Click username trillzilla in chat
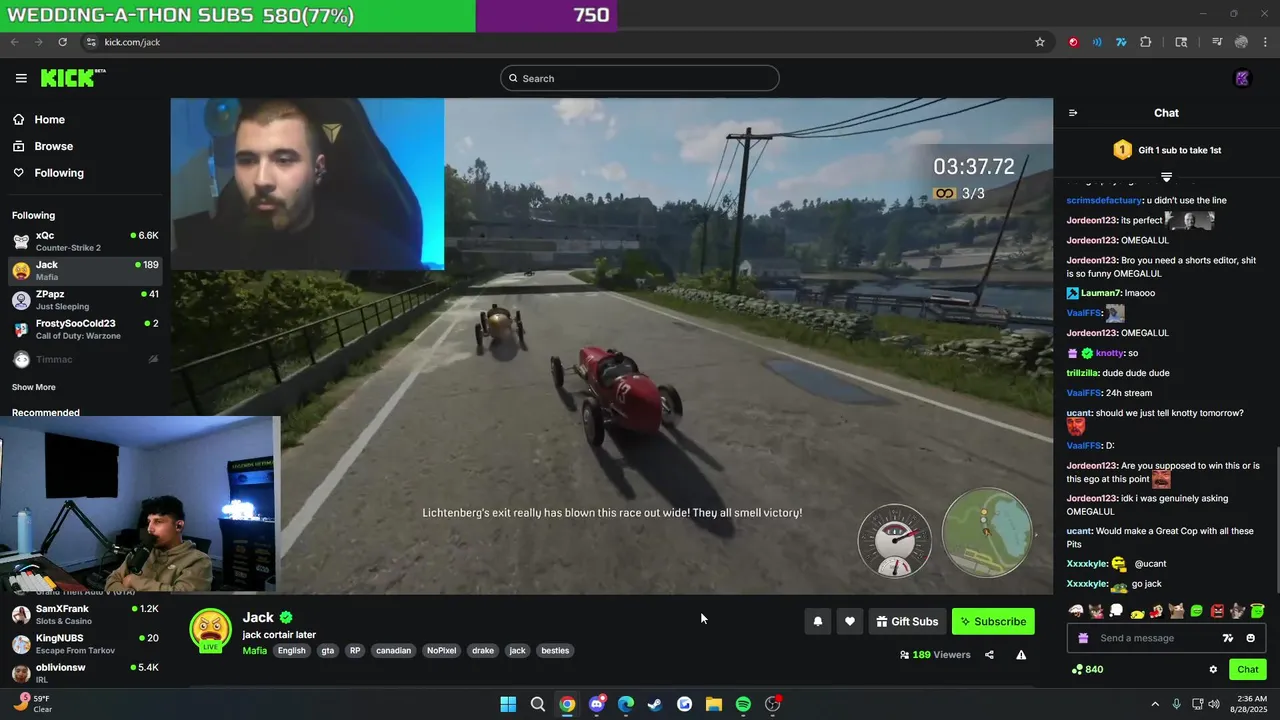This screenshot has width=1280, height=720. click(1082, 373)
